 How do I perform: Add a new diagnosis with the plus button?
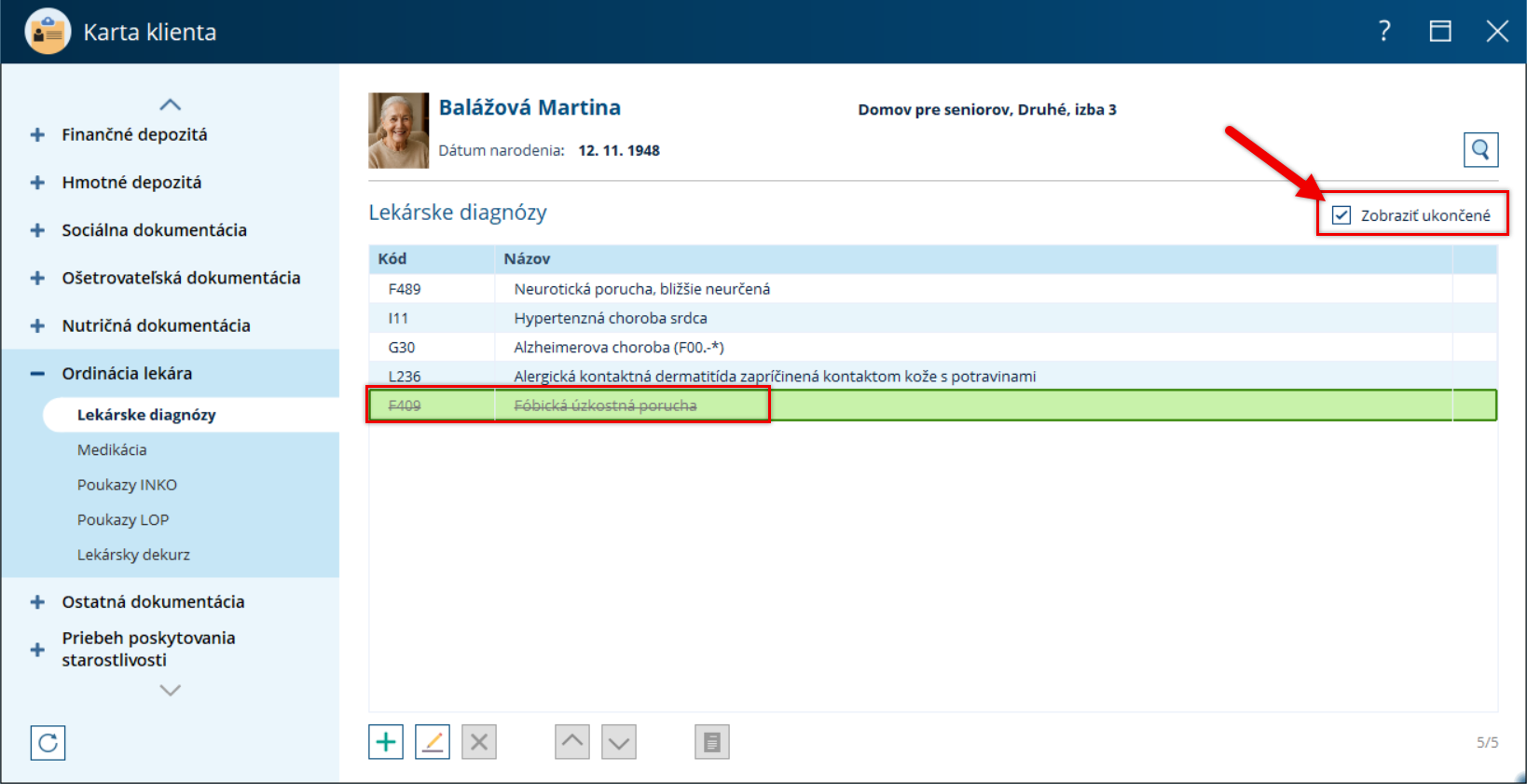point(386,742)
